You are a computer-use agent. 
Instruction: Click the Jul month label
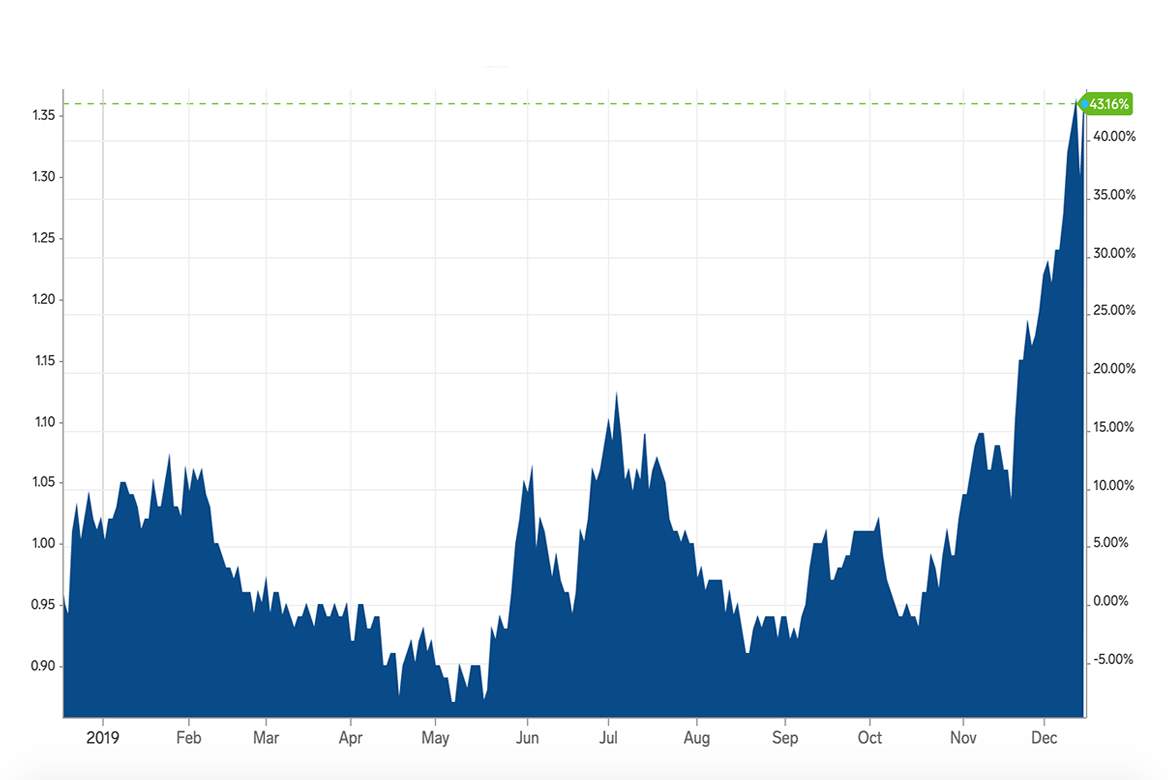[608, 737]
